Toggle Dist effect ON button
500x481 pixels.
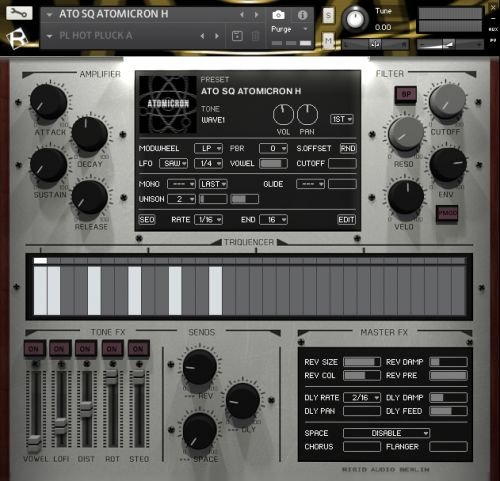click(86, 349)
